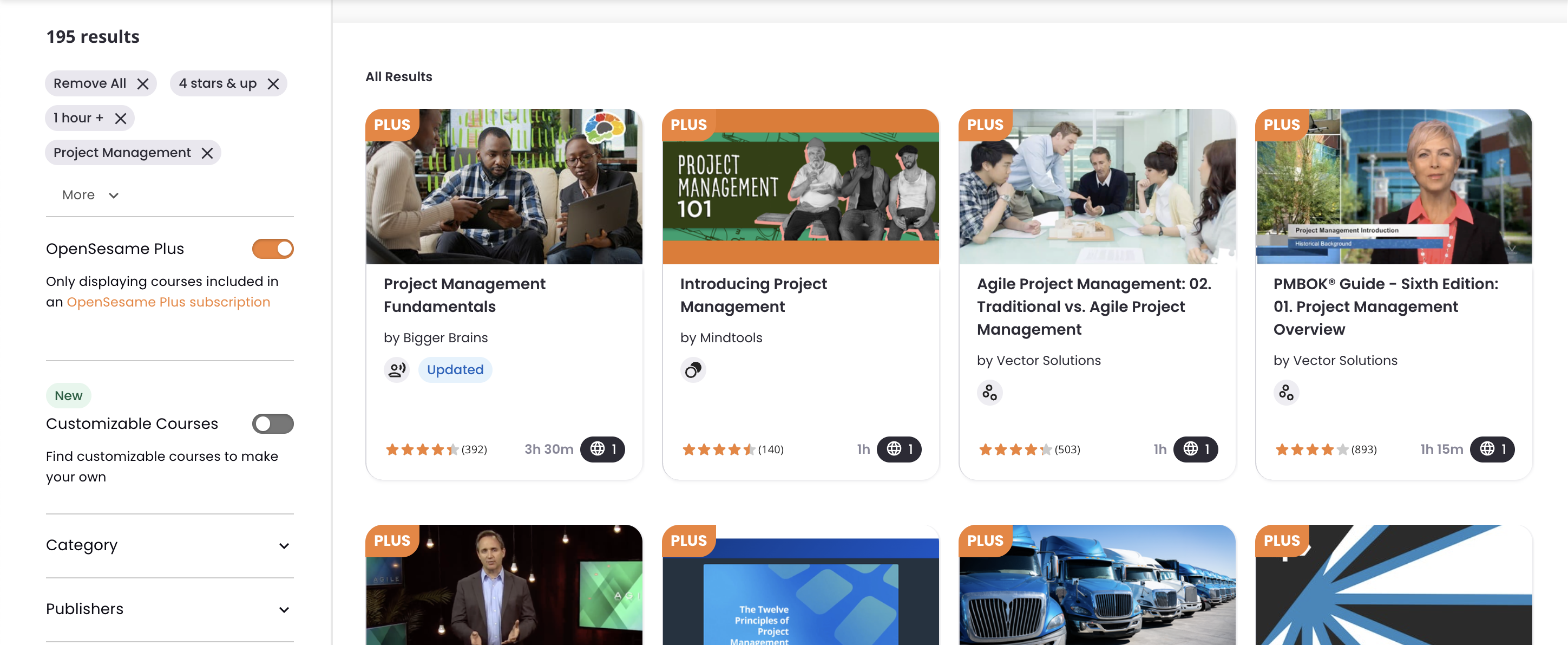Click the '195 results' heading
Viewport: 1568px width, 645px height.
(93, 36)
